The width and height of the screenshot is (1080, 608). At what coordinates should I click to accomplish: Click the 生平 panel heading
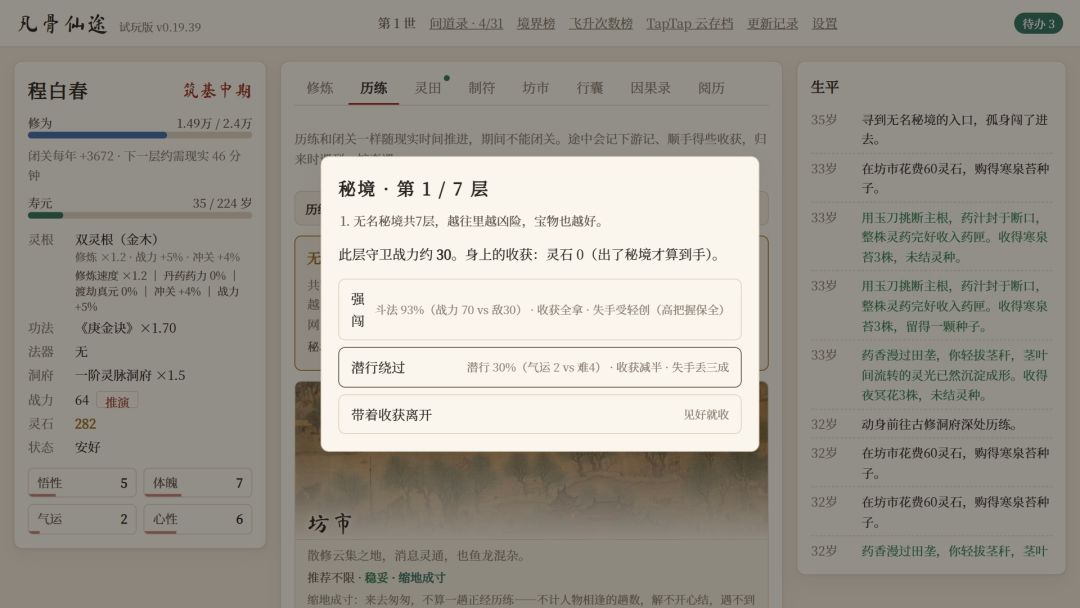824,87
